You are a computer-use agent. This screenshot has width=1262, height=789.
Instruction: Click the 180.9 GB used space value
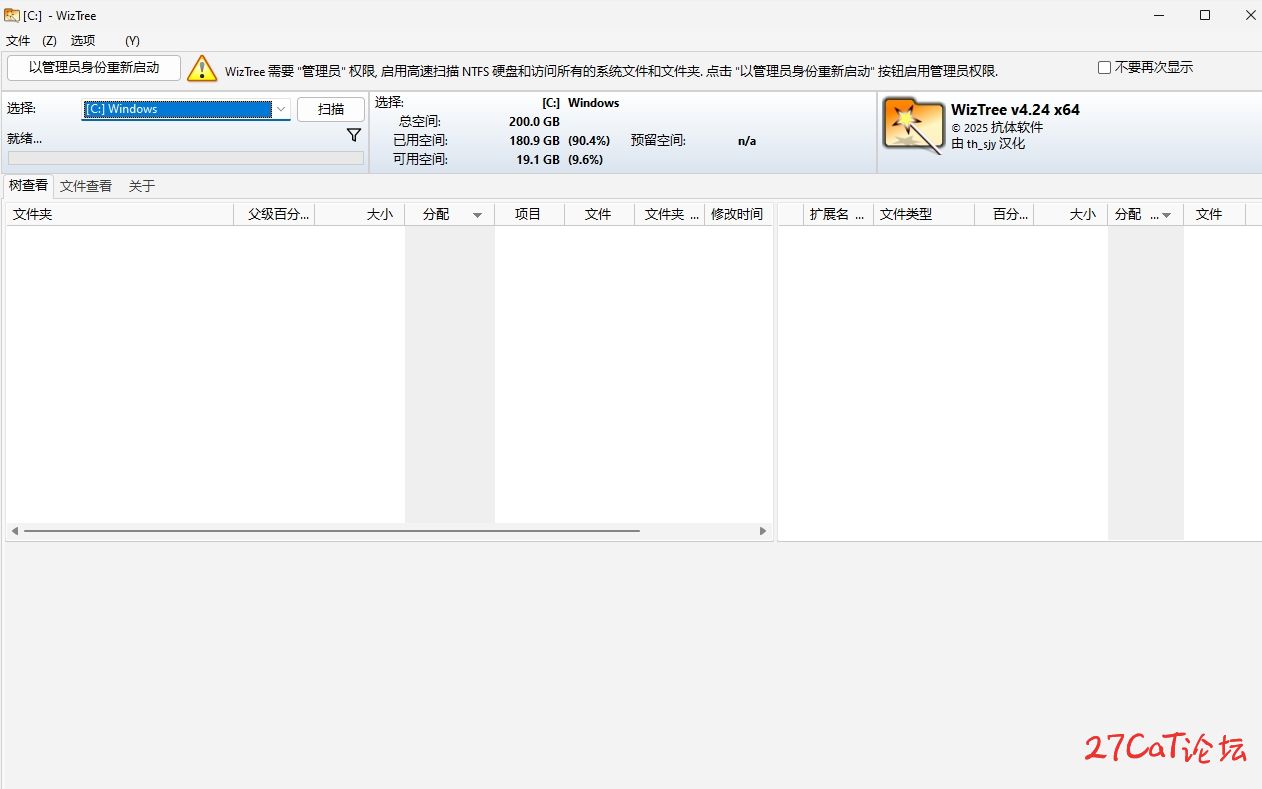534,140
